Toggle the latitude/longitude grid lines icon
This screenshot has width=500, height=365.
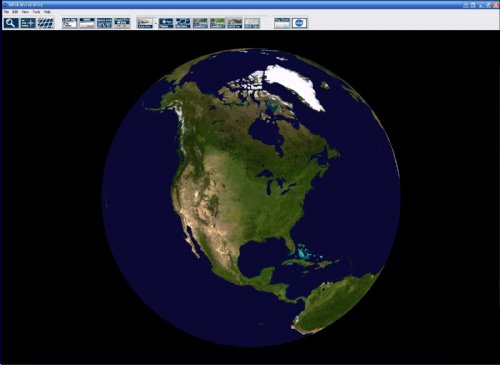[x=45, y=23]
